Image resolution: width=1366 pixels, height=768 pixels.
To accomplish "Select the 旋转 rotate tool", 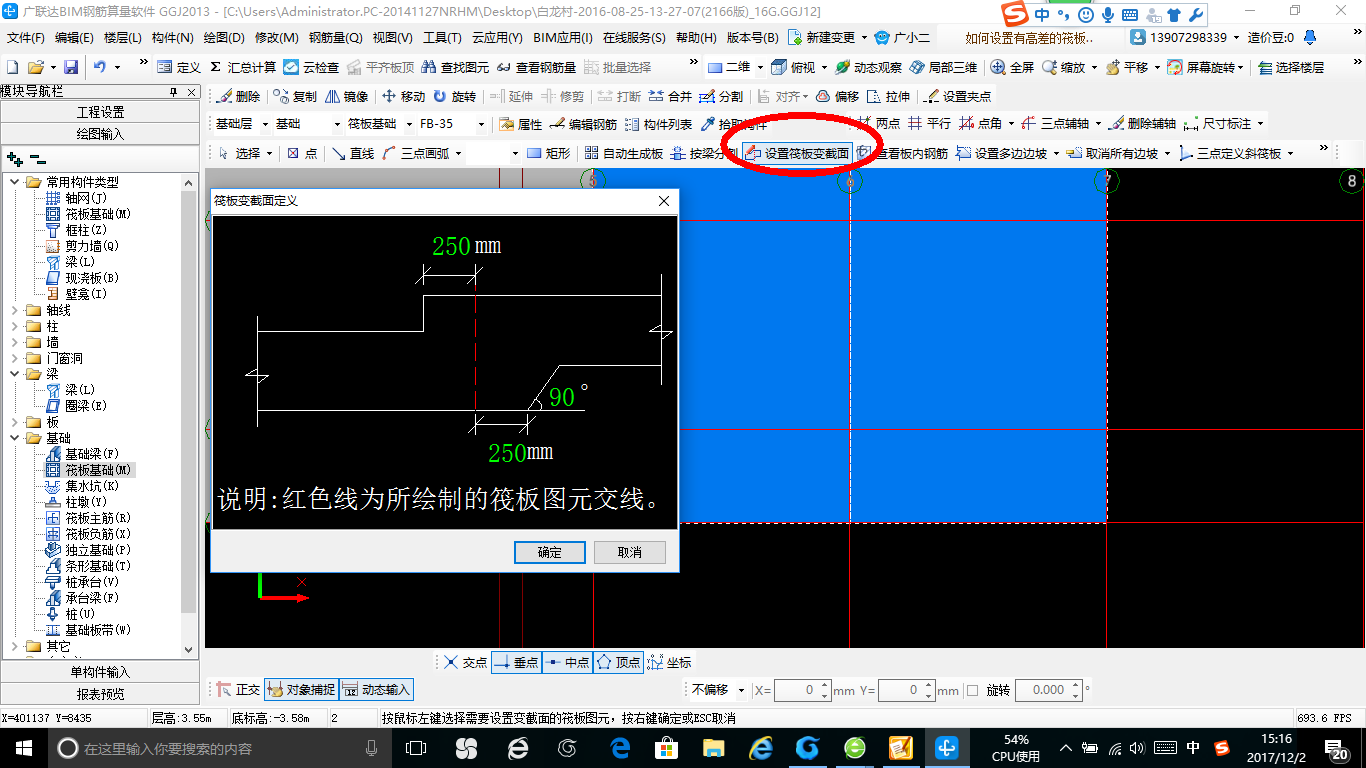I will pos(454,96).
